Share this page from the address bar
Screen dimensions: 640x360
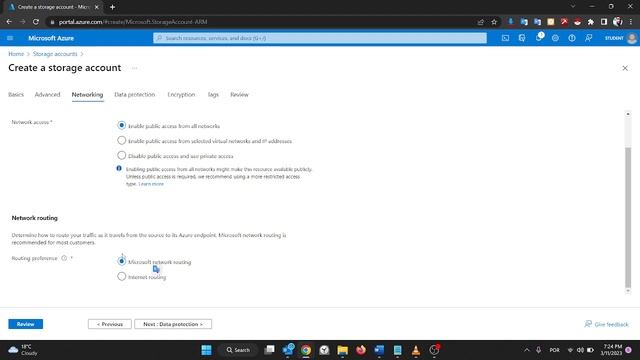pyautogui.click(x=481, y=22)
